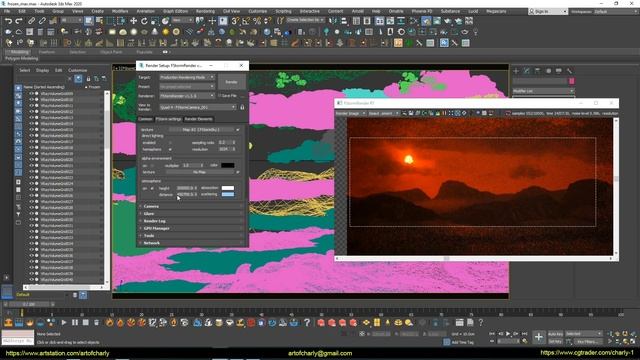Click the Edit Named Selection Sets icon

point(279,20)
